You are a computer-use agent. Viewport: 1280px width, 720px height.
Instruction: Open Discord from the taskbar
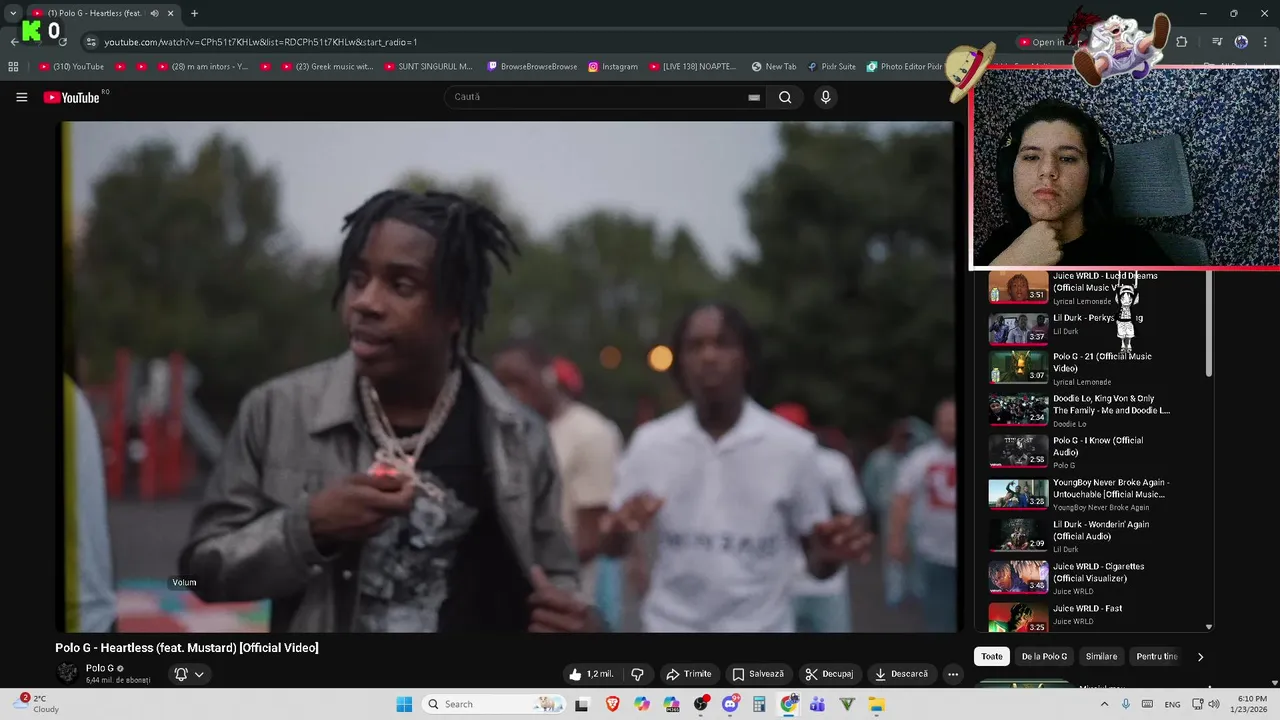pyautogui.click(x=730, y=704)
